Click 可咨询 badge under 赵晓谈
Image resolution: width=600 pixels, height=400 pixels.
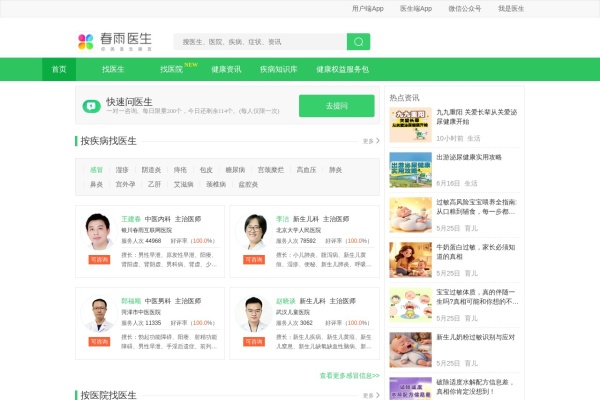pyautogui.click(x=254, y=341)
